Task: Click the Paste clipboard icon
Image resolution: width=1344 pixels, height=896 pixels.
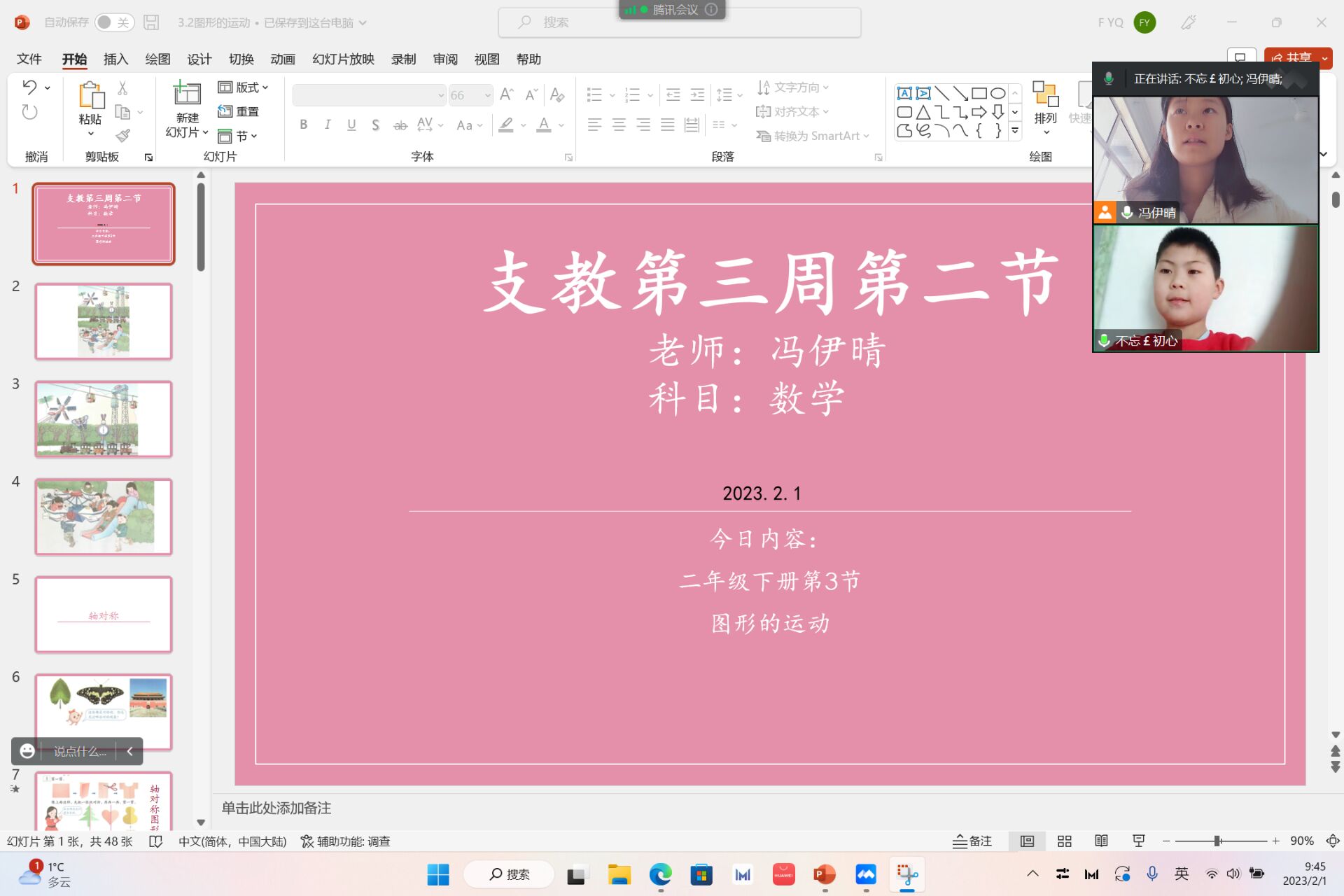Action: click(x=90, y=95)
